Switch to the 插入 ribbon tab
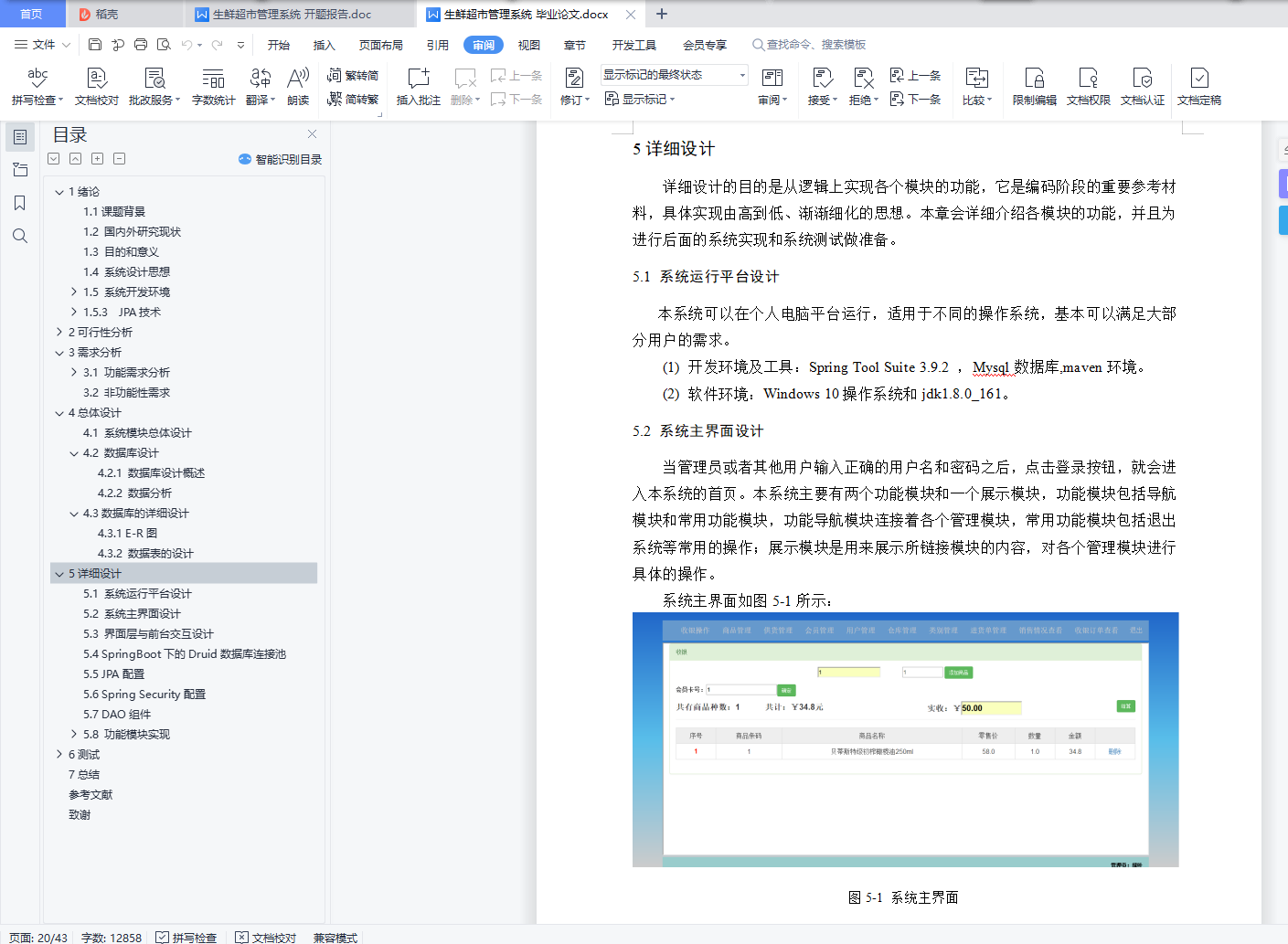Image resolution: width=1288 pixels, height=944 pixels. [325, 45]
